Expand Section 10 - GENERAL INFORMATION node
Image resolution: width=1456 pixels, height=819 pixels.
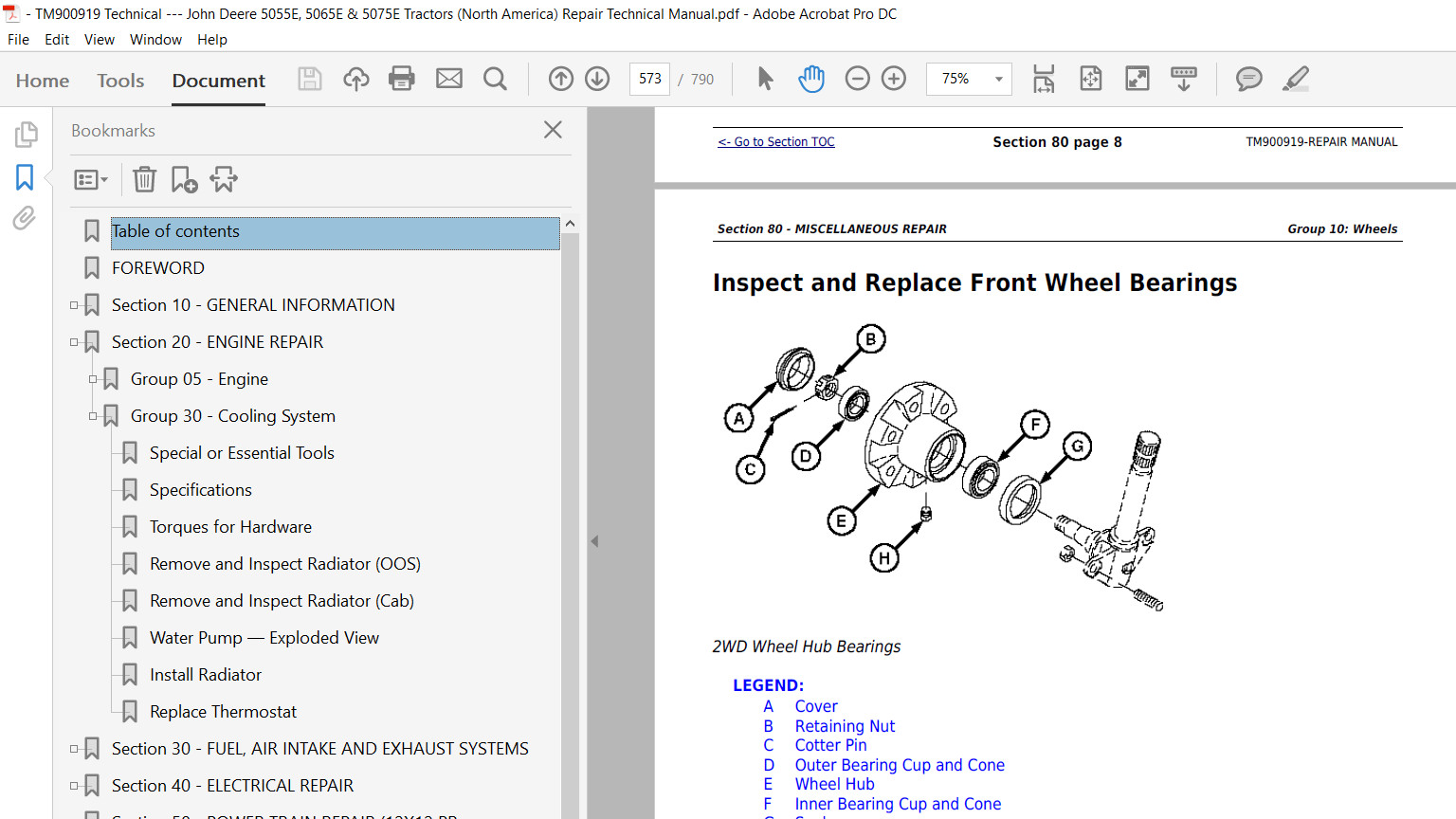tap(74, 305)
